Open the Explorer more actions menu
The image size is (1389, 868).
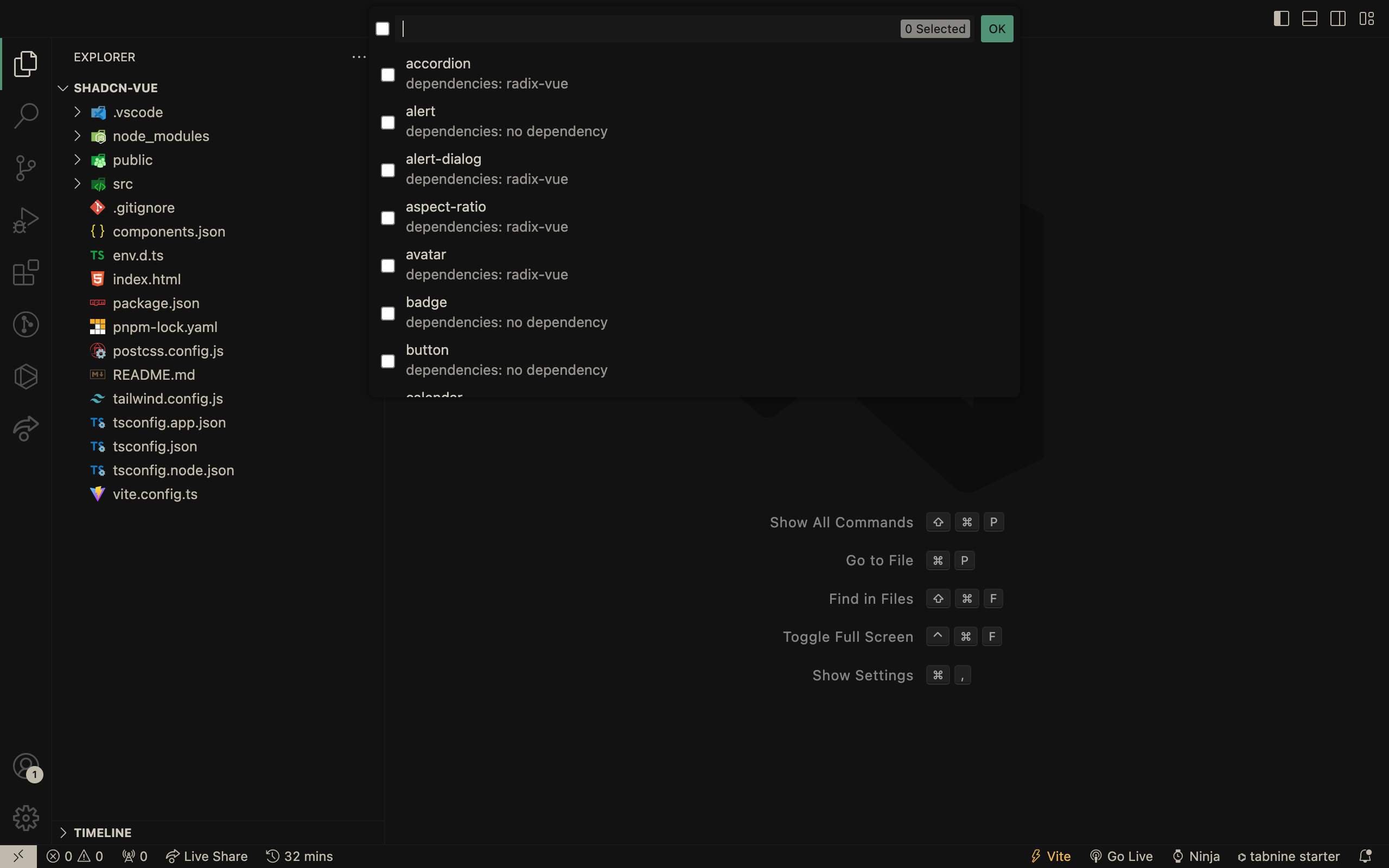click(359, 57)
